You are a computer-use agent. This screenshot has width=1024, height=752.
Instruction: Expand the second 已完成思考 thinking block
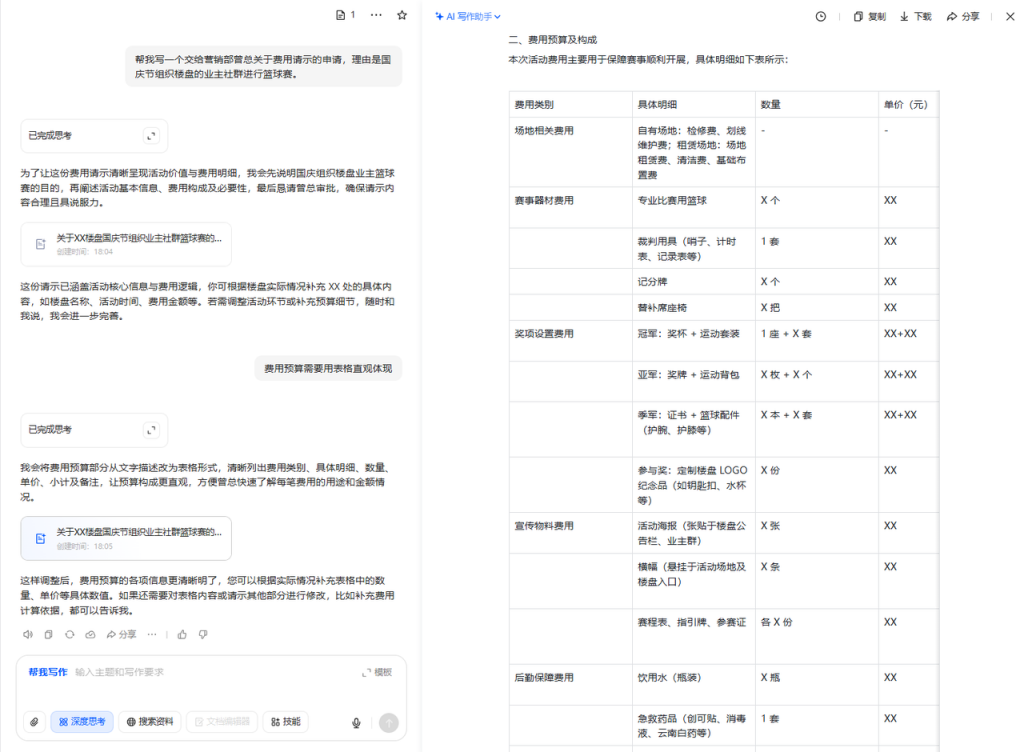click(x=151, y=430)
